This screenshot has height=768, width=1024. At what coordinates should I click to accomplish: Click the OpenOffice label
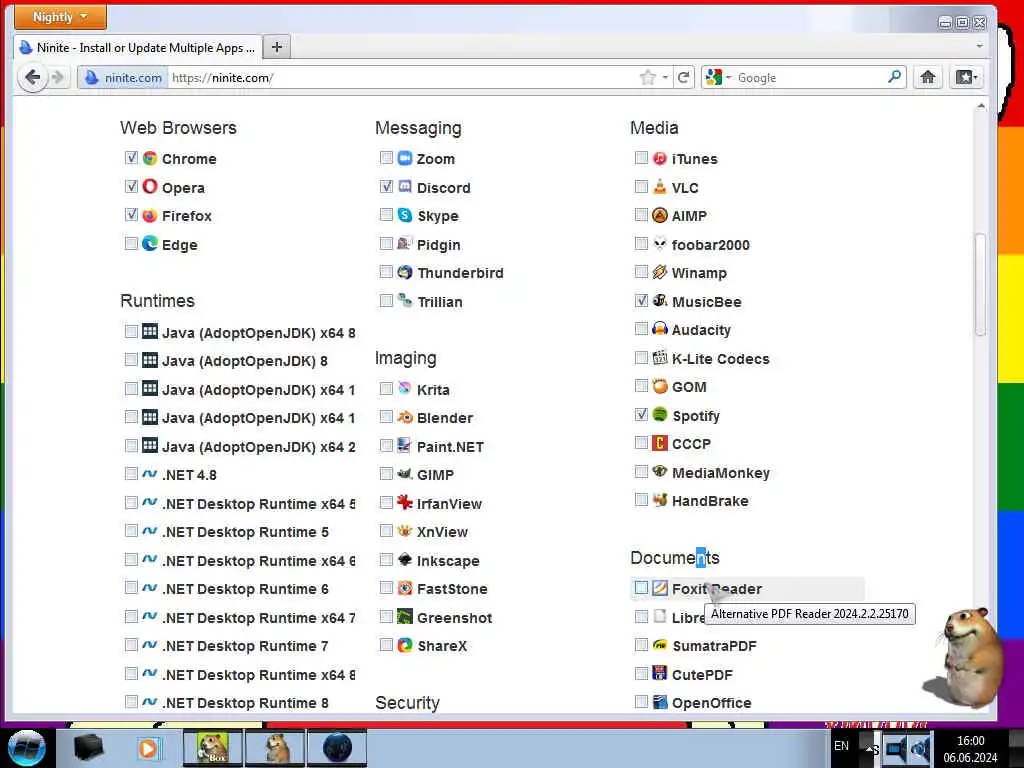(x=711, y=703)
